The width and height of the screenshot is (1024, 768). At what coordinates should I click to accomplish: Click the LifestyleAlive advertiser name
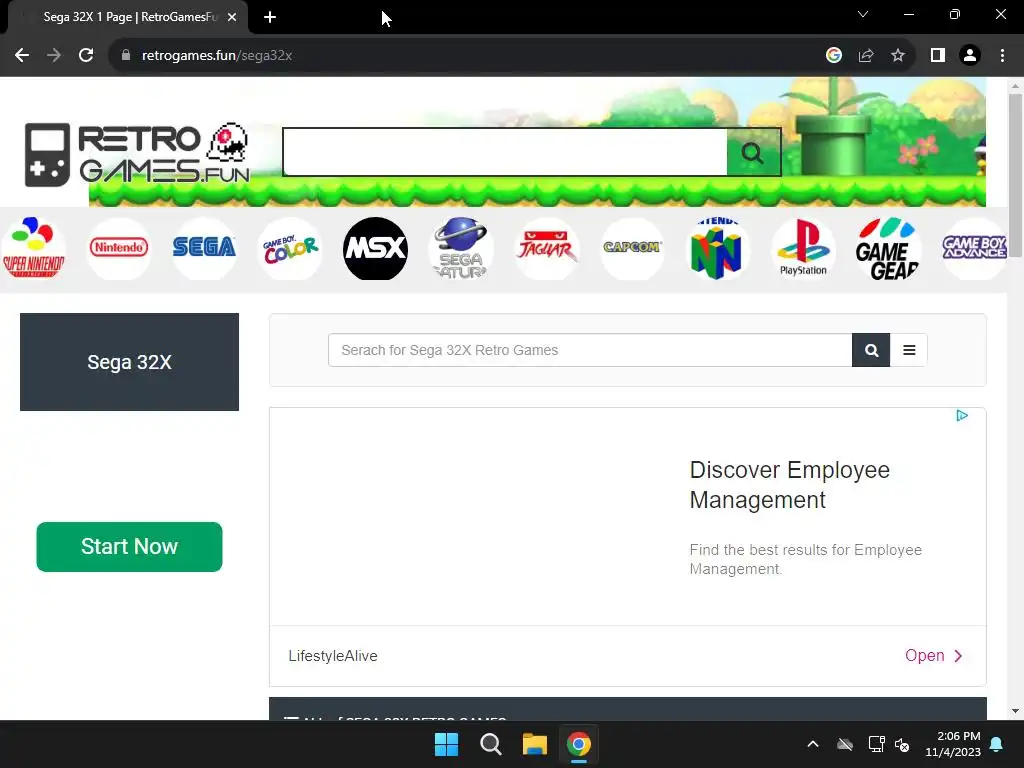pos(333,656)
